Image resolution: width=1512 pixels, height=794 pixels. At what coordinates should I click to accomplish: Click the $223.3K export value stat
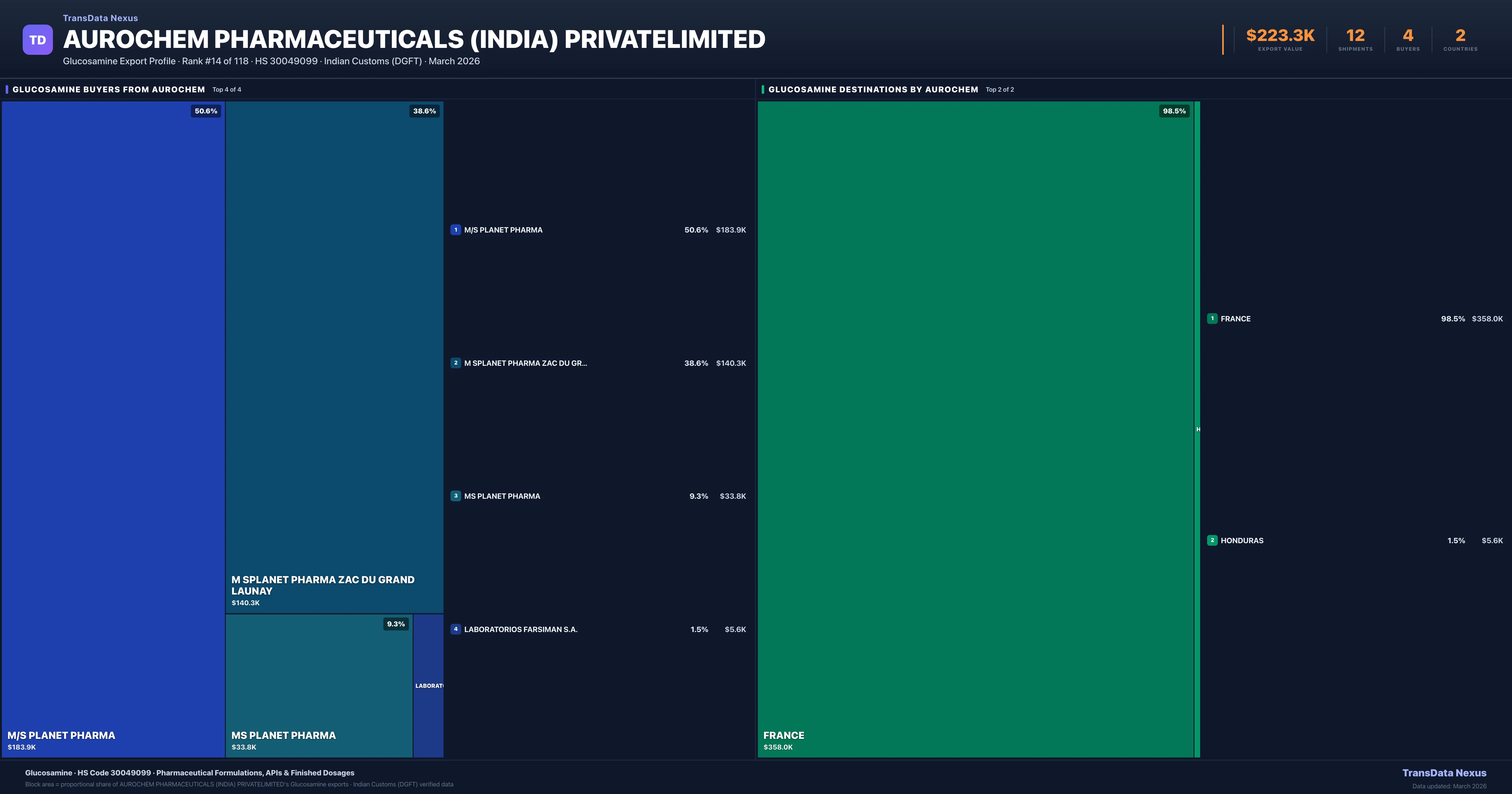coord(1280,39)
